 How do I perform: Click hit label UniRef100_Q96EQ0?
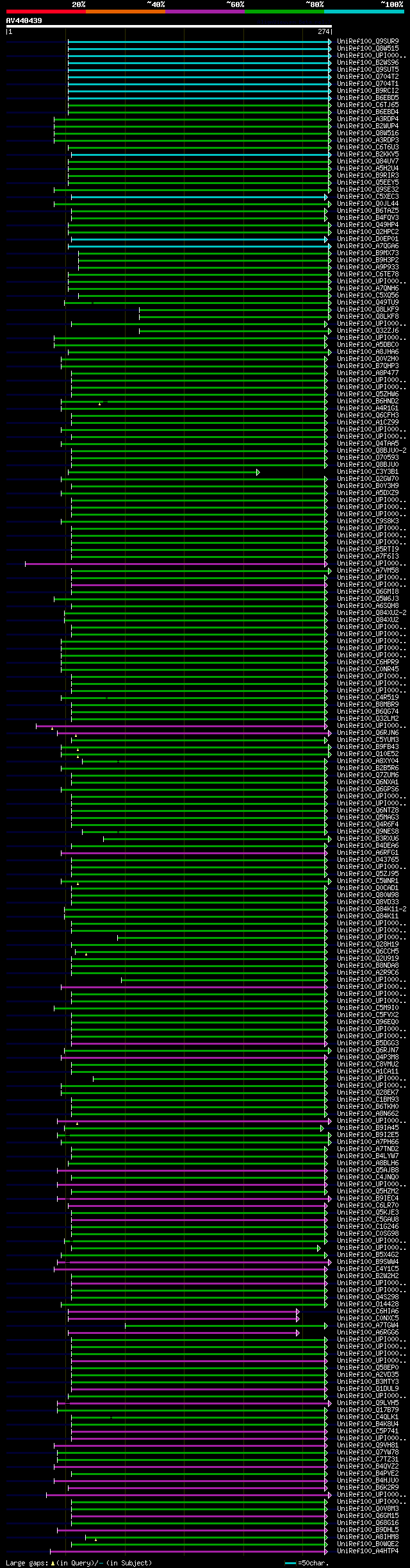click(368, 1022)
